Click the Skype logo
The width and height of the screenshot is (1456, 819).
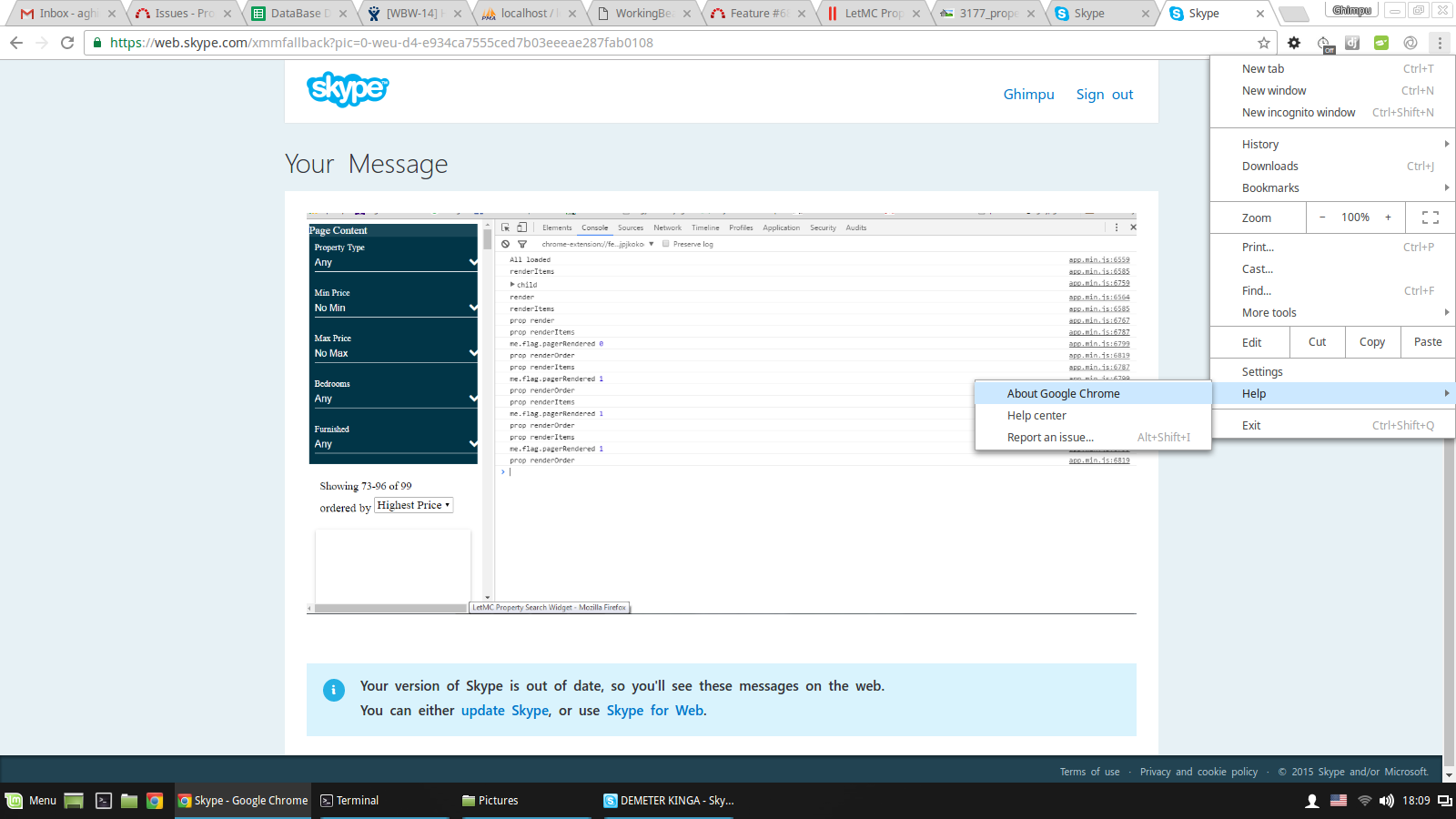click(x=348, y=89)
